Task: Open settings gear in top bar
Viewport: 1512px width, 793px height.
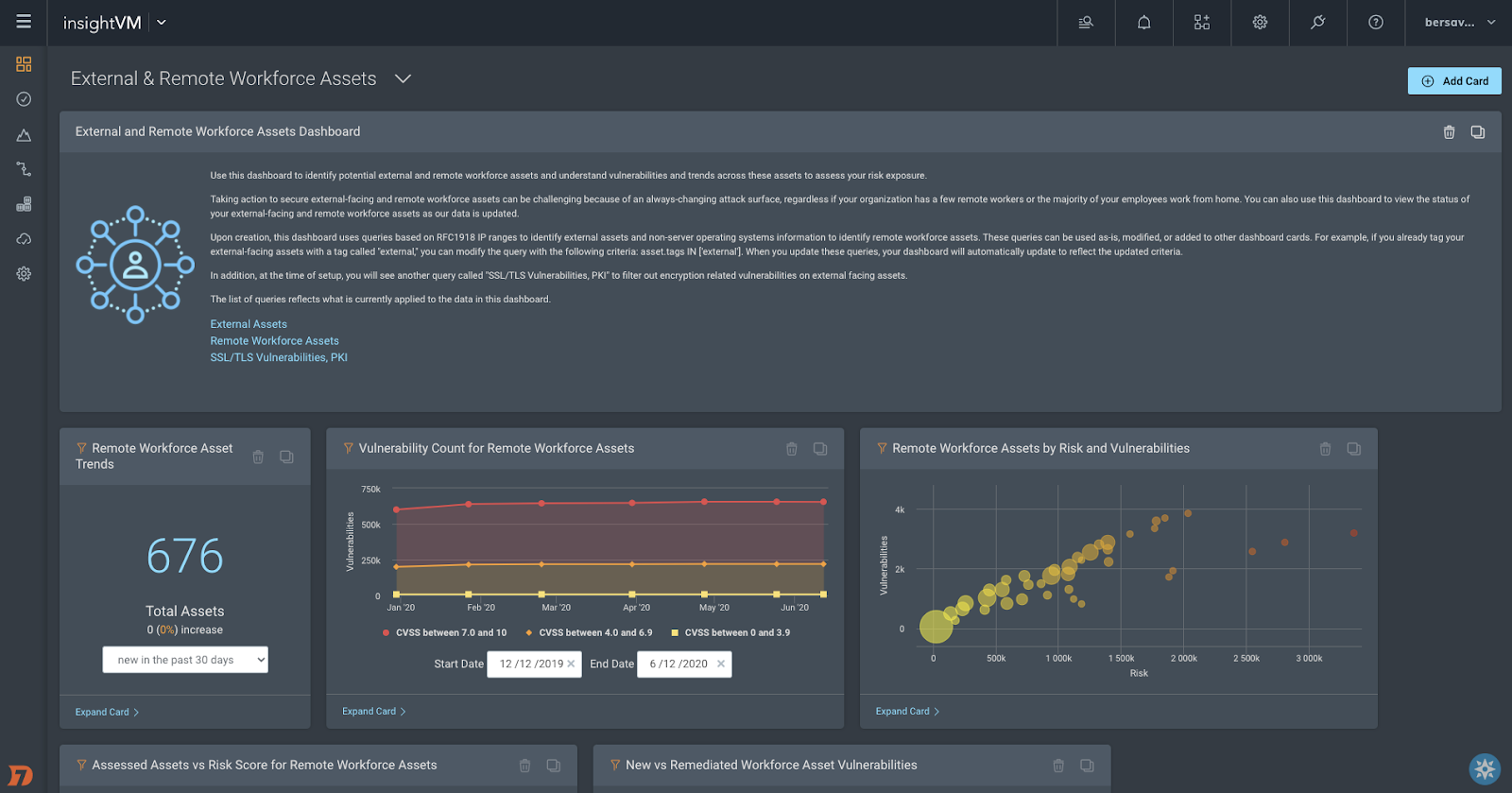Action: pos(1260,23)
